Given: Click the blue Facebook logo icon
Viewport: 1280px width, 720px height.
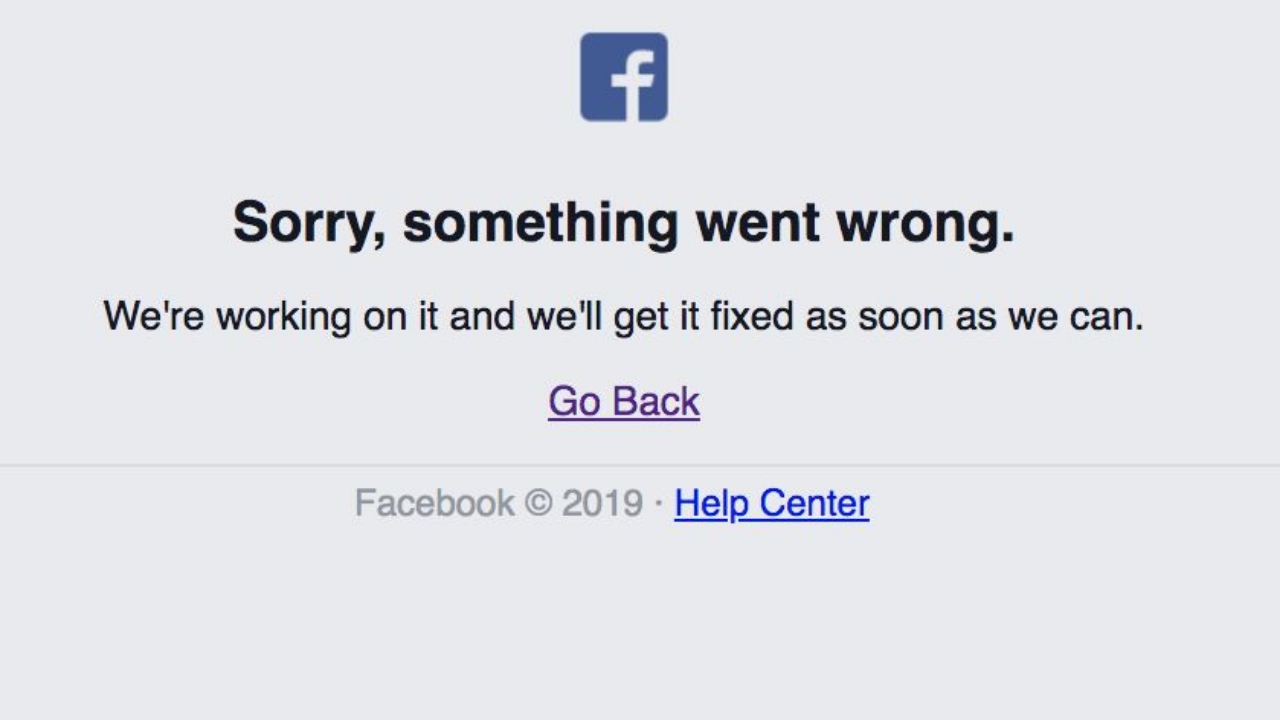Looking at the screenshot, I should [x=624, y=77].
